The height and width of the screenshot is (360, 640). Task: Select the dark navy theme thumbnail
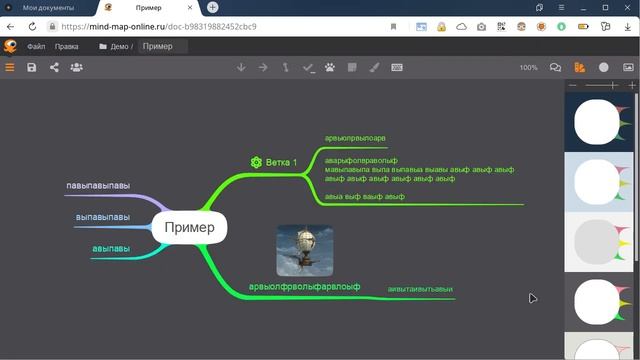click(x=599, y=122)
